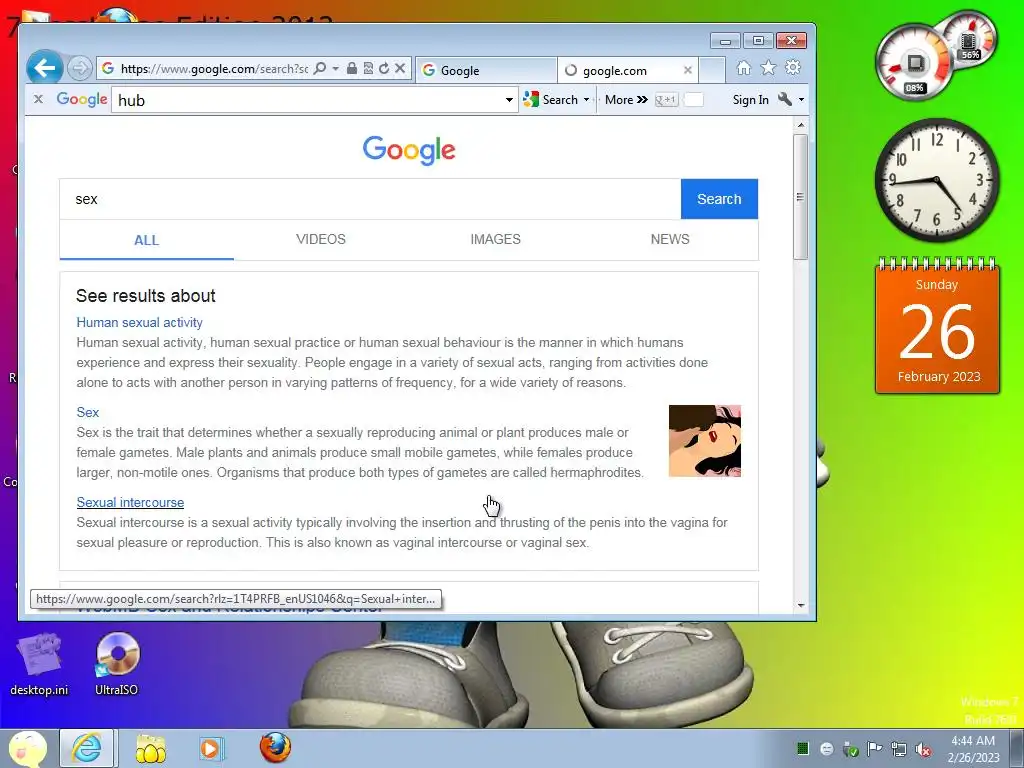Open the Action Center flag icon
1024x768 pixels.
coord(874,749)
